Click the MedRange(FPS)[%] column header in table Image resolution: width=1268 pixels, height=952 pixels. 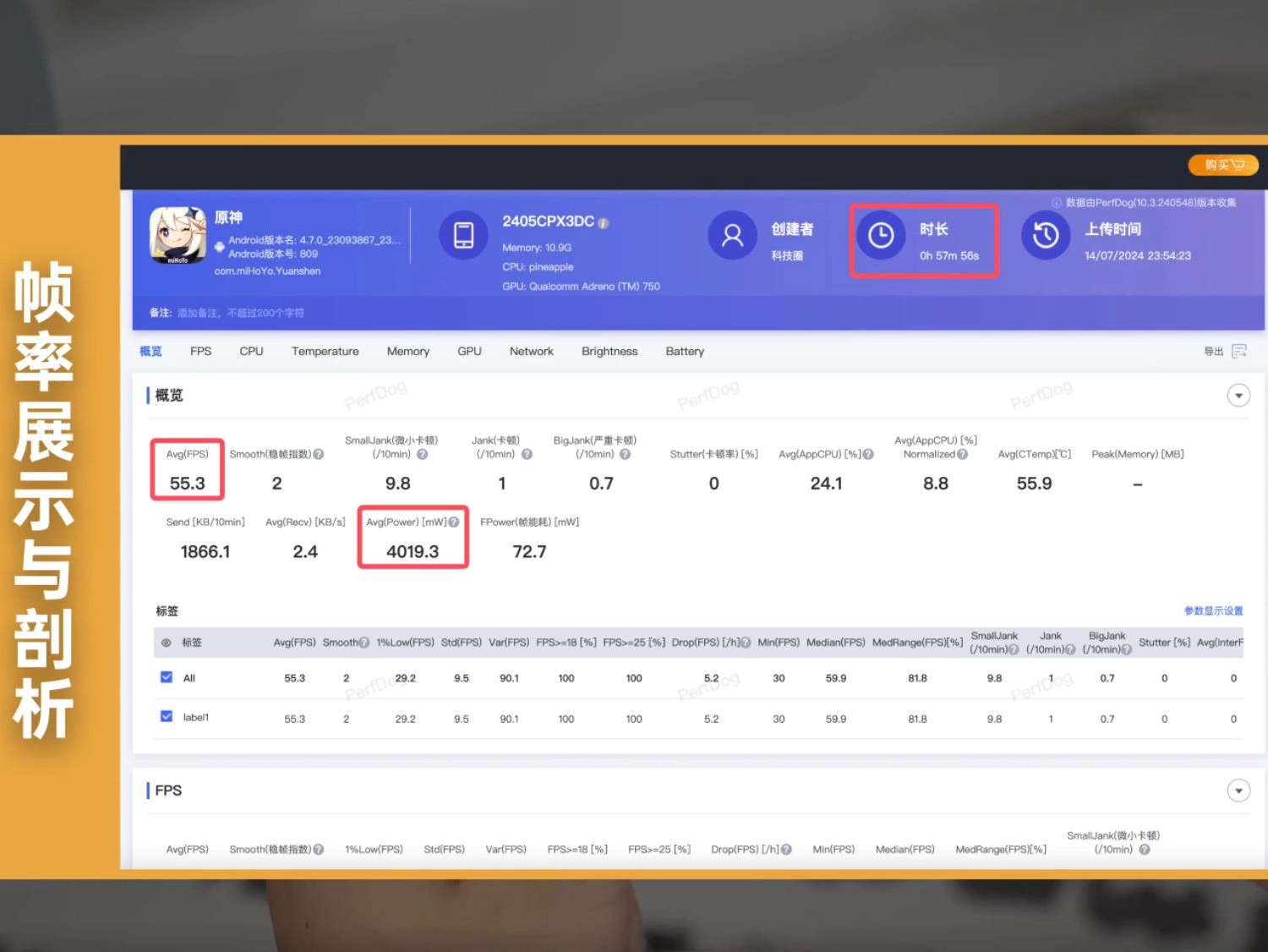[x=917, y=643]
